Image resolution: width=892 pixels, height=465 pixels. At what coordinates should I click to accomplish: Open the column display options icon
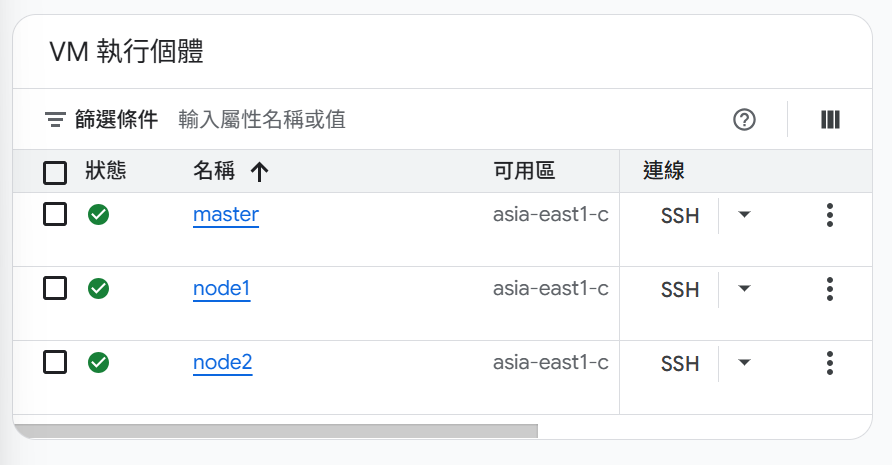(x=830, y=120)
